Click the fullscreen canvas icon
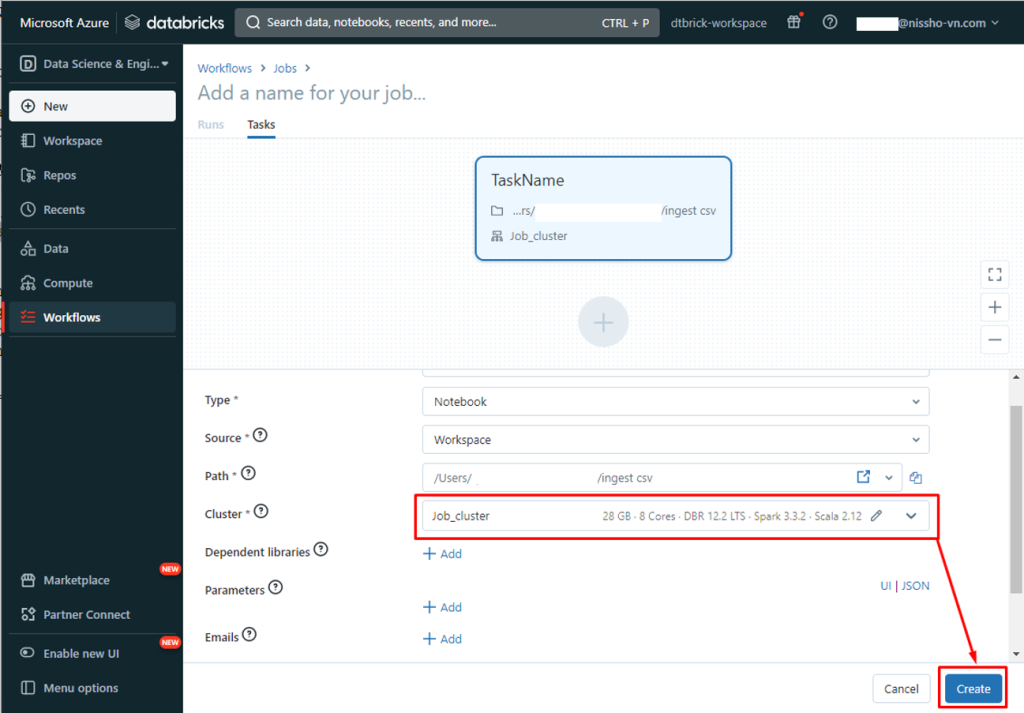 994,274
